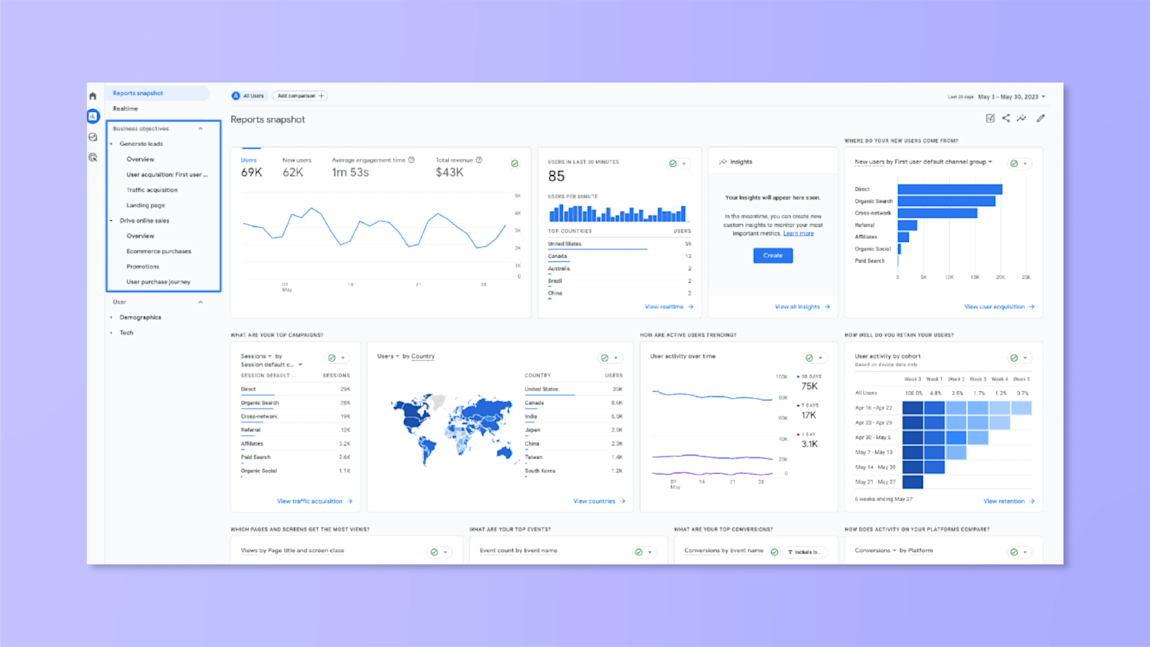Open the Home icon in left rail
This screenshot has width=1150, height=647.
(92, 96)
